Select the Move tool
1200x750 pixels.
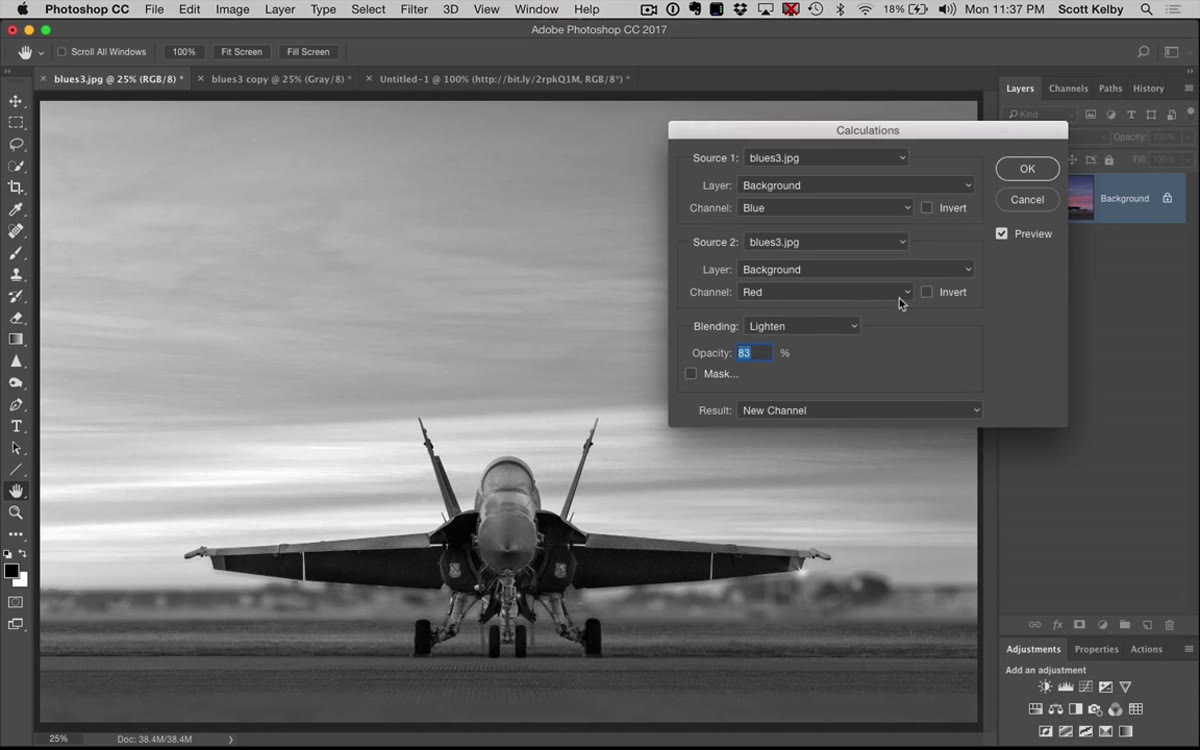[x=16, y=101]
